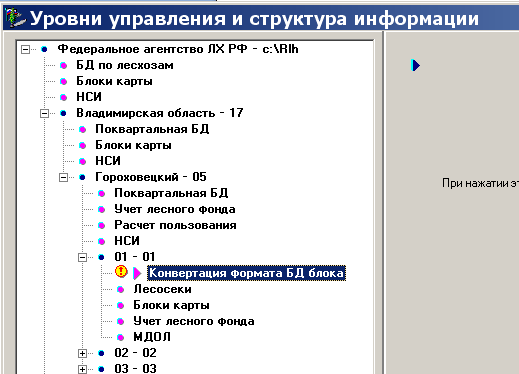The height and width of the screenshot is (374, 519).
Task: Select the 02 - 02 tree item
Action: click(135, 353)
